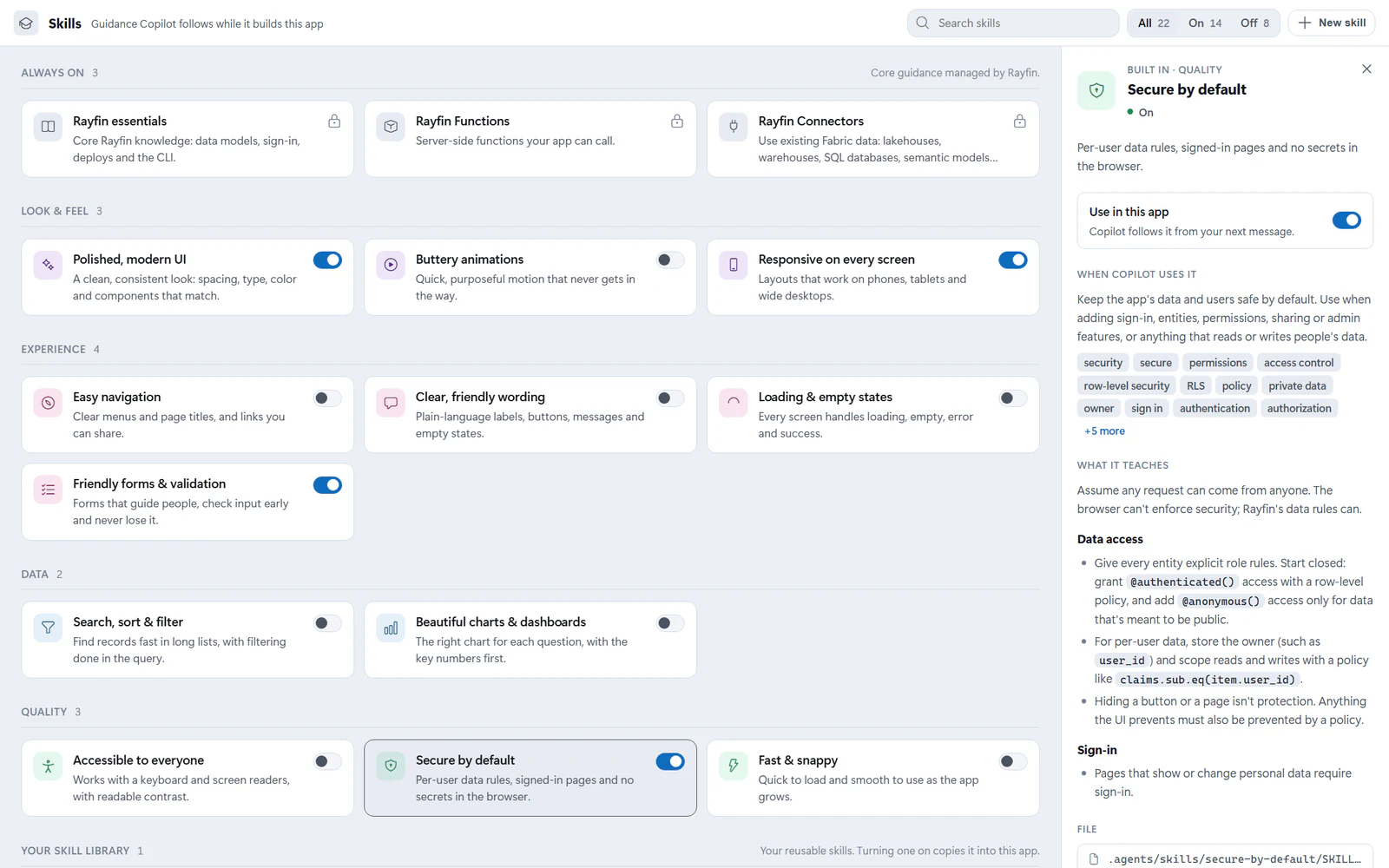Screen dimensions: 1389x868
Task: Select the All 22 filter tab
Action: [x=1154, y=23]
